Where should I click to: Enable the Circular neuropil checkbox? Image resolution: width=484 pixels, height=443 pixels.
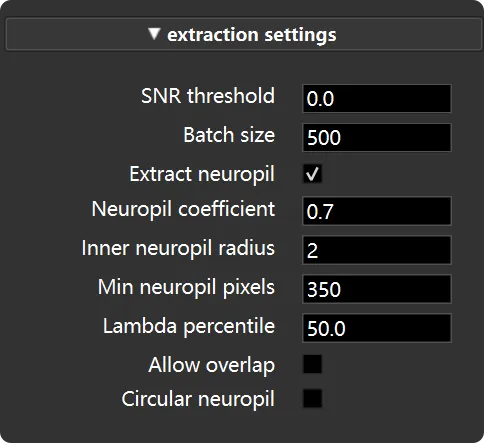pos(312,398)
